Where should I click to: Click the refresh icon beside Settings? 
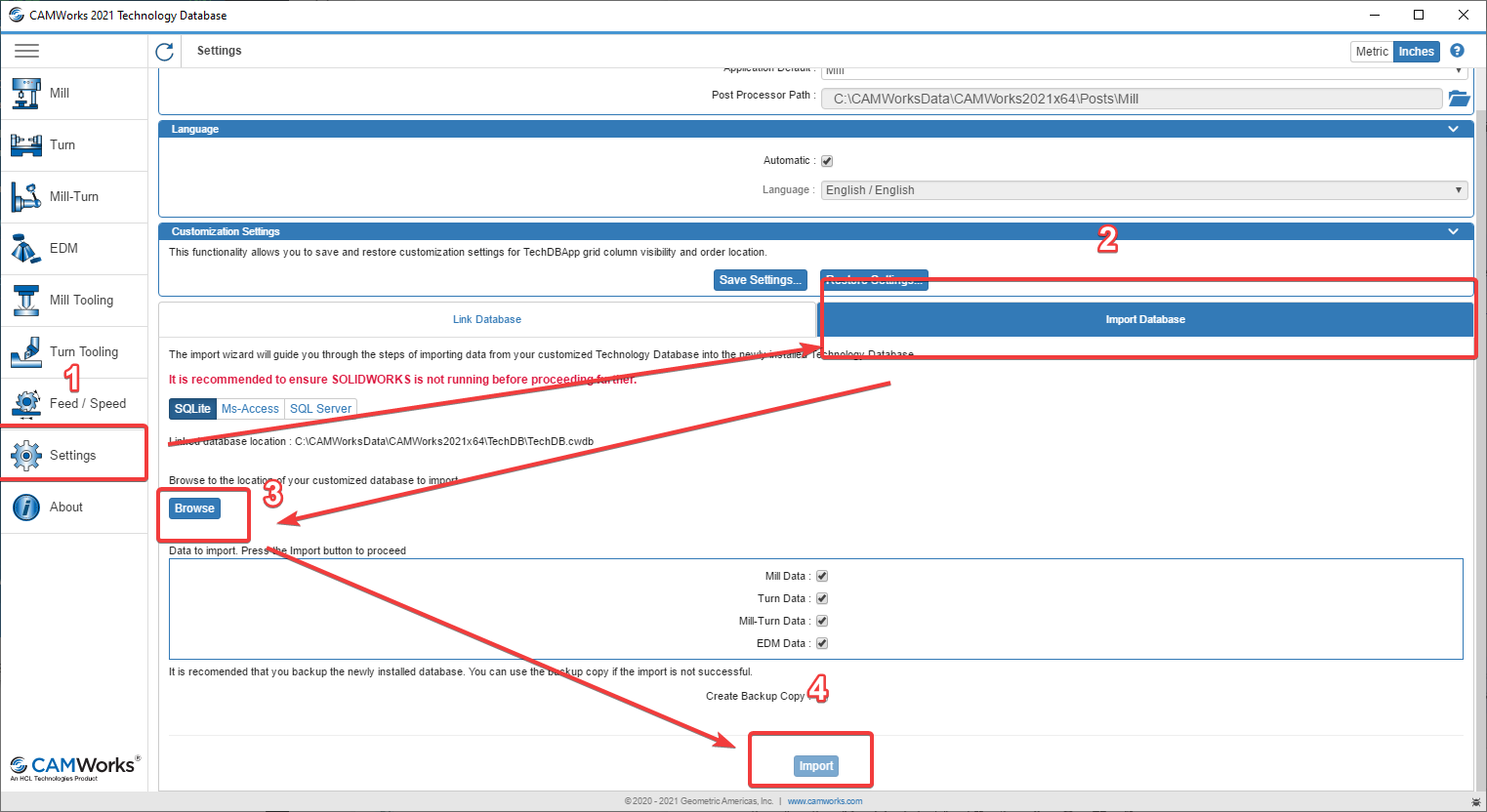164,52
